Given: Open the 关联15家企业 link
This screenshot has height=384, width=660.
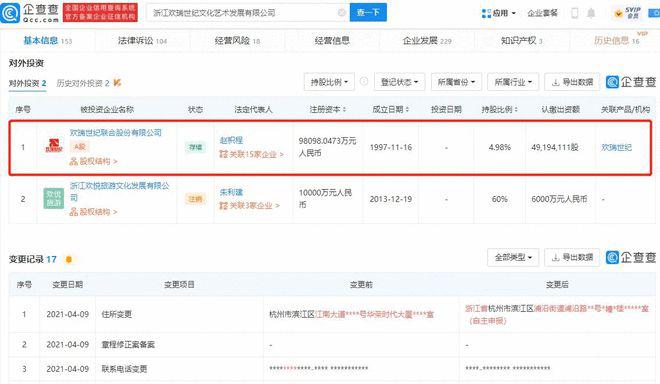Looking at the screenshot, I should (251, 154).
